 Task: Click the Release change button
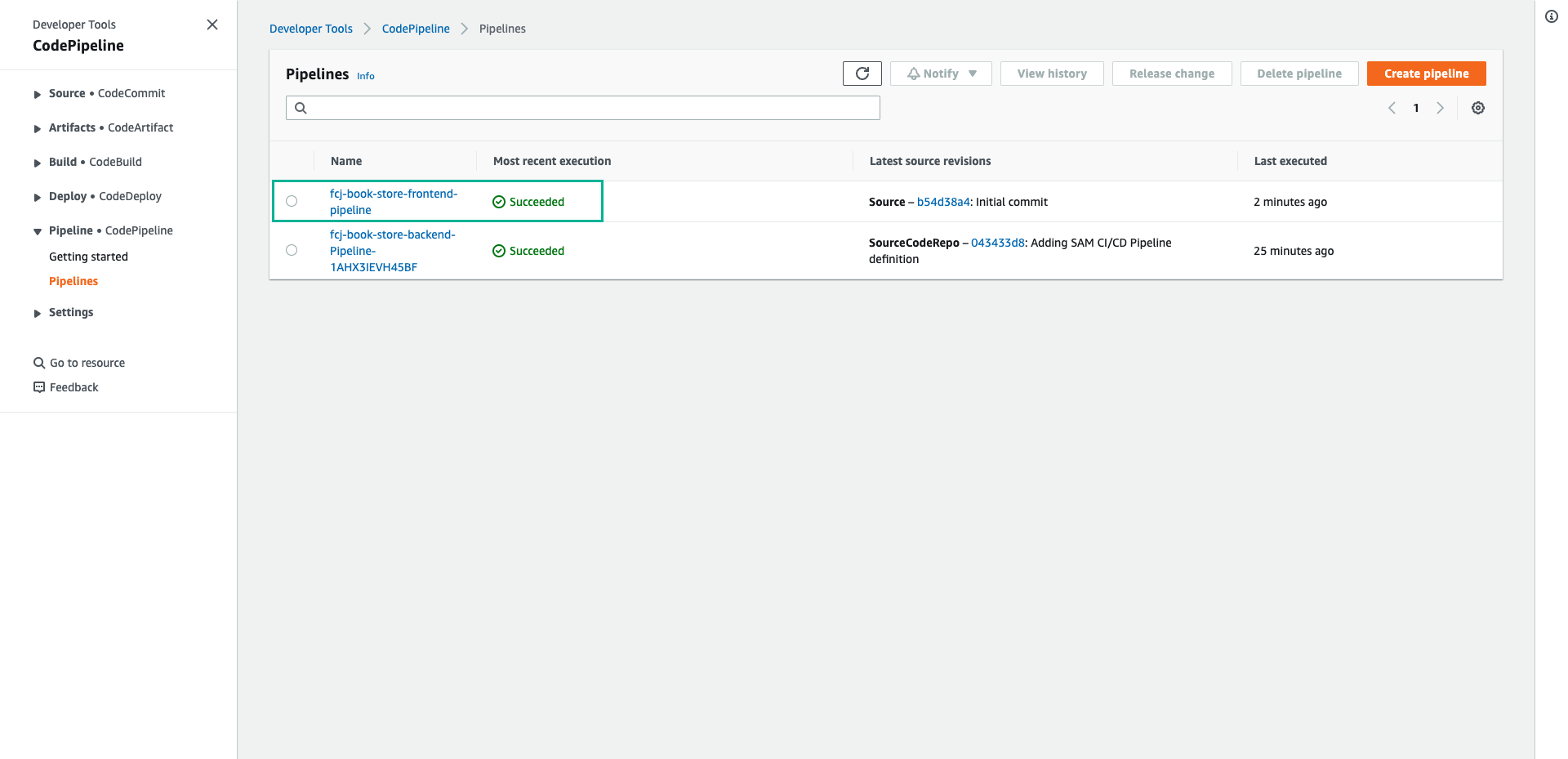1172,74
